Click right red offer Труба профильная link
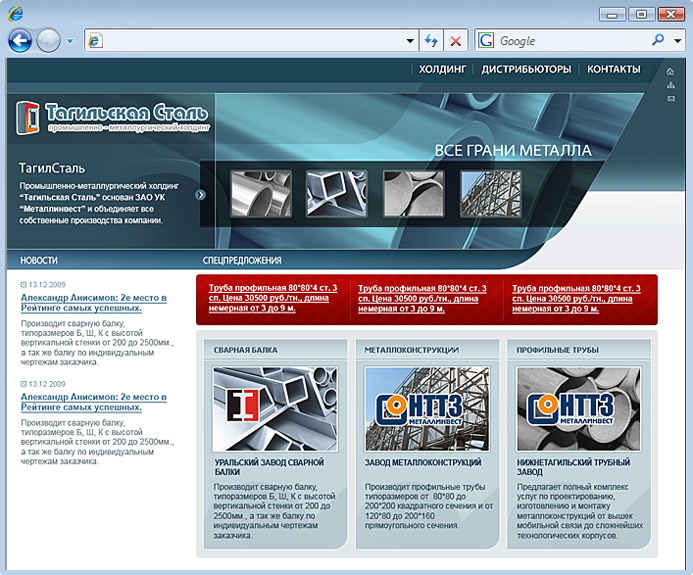 point(576,298)
